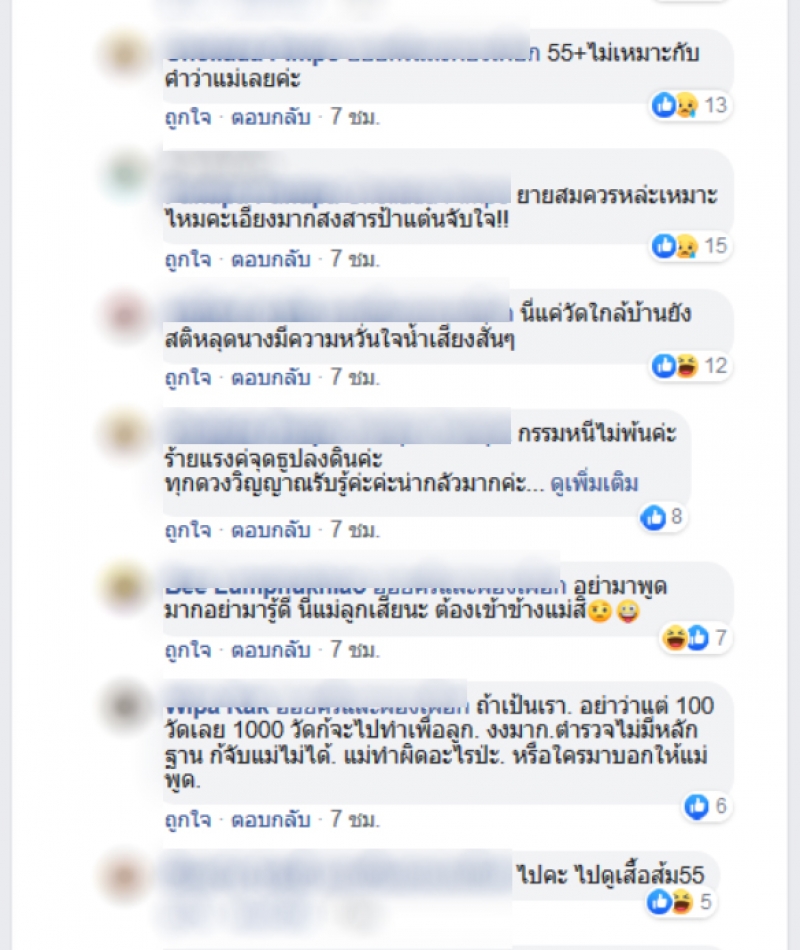The width and height of the screenshot is (800, 950).
Task: Expand comment via ดูเพิ่มเติม link
Action: coord(595,483)
